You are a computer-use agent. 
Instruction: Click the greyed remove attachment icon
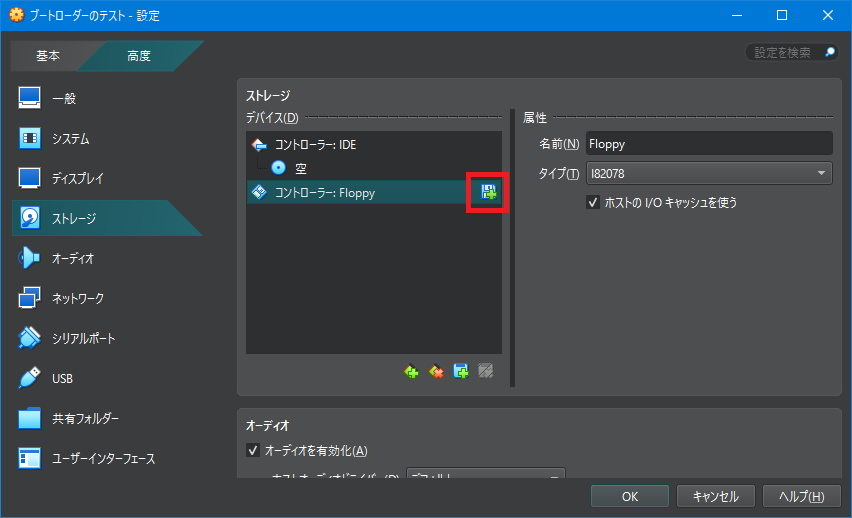tap(485, 371)
